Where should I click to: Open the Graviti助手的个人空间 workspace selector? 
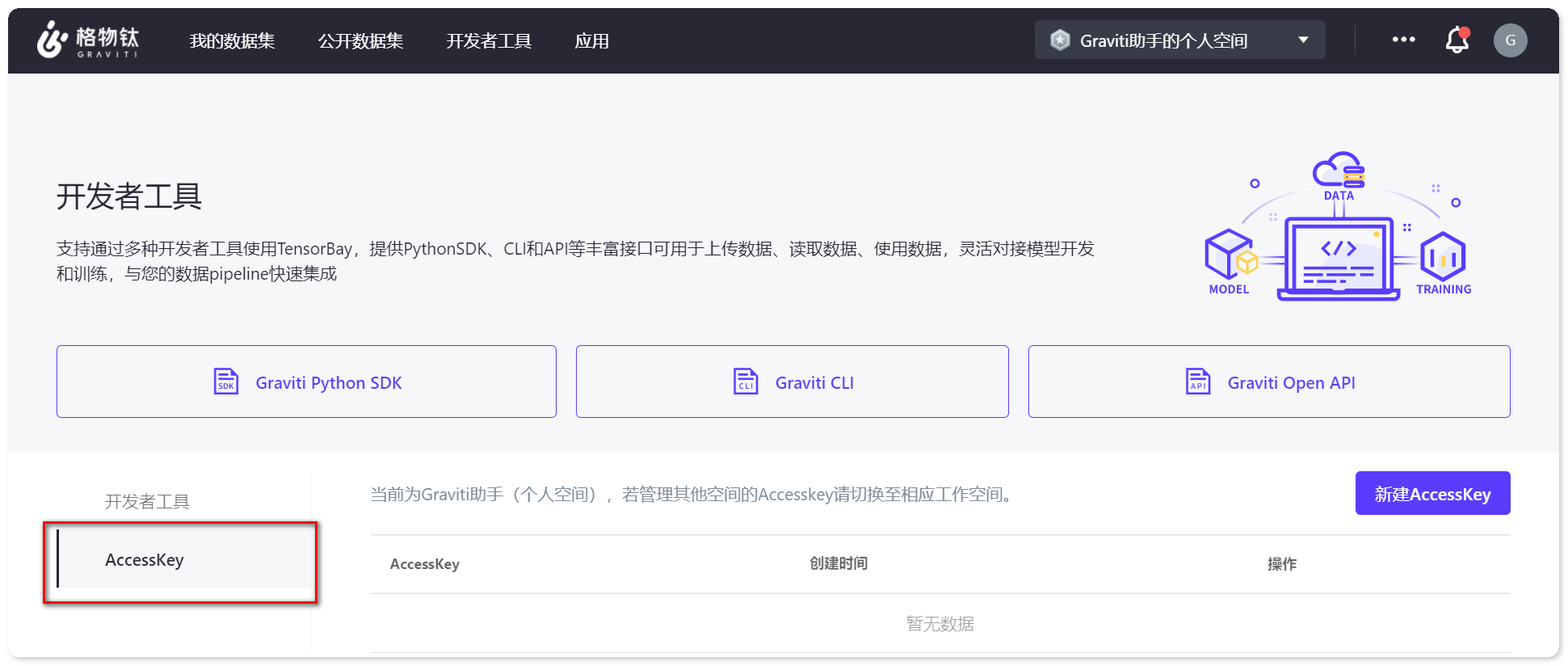[1163, 40]
